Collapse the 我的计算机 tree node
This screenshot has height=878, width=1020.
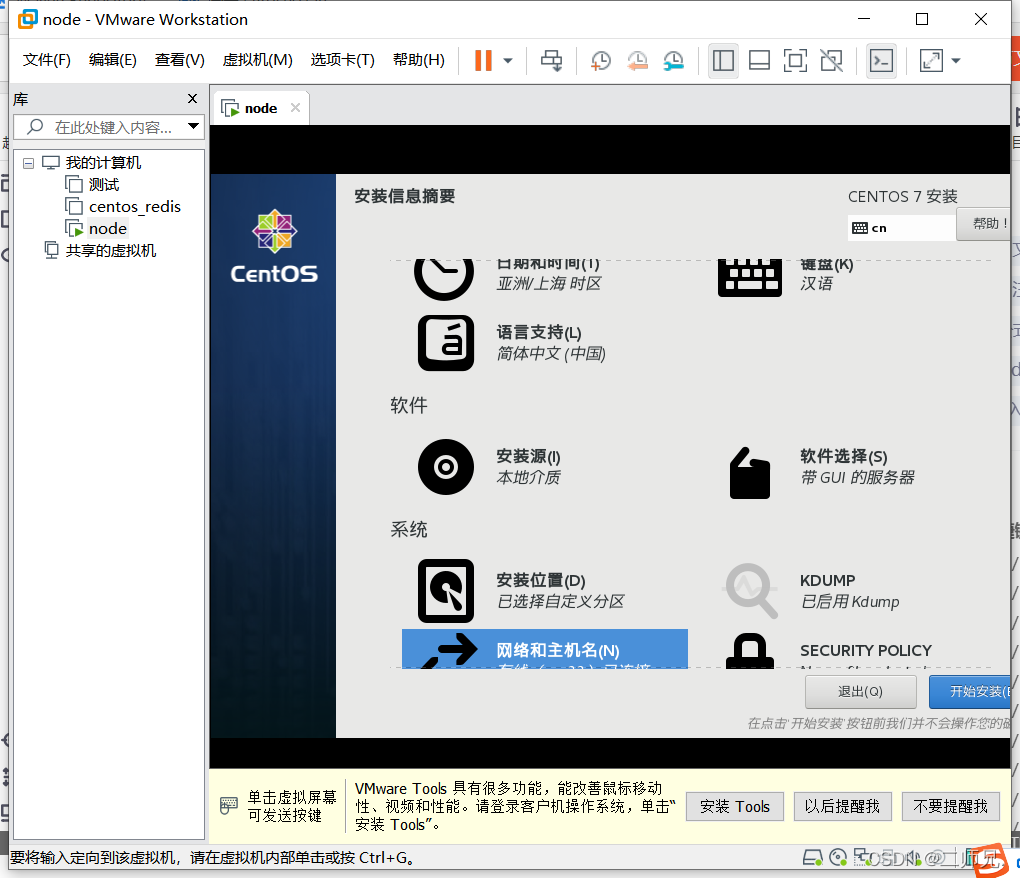(29, 163)
